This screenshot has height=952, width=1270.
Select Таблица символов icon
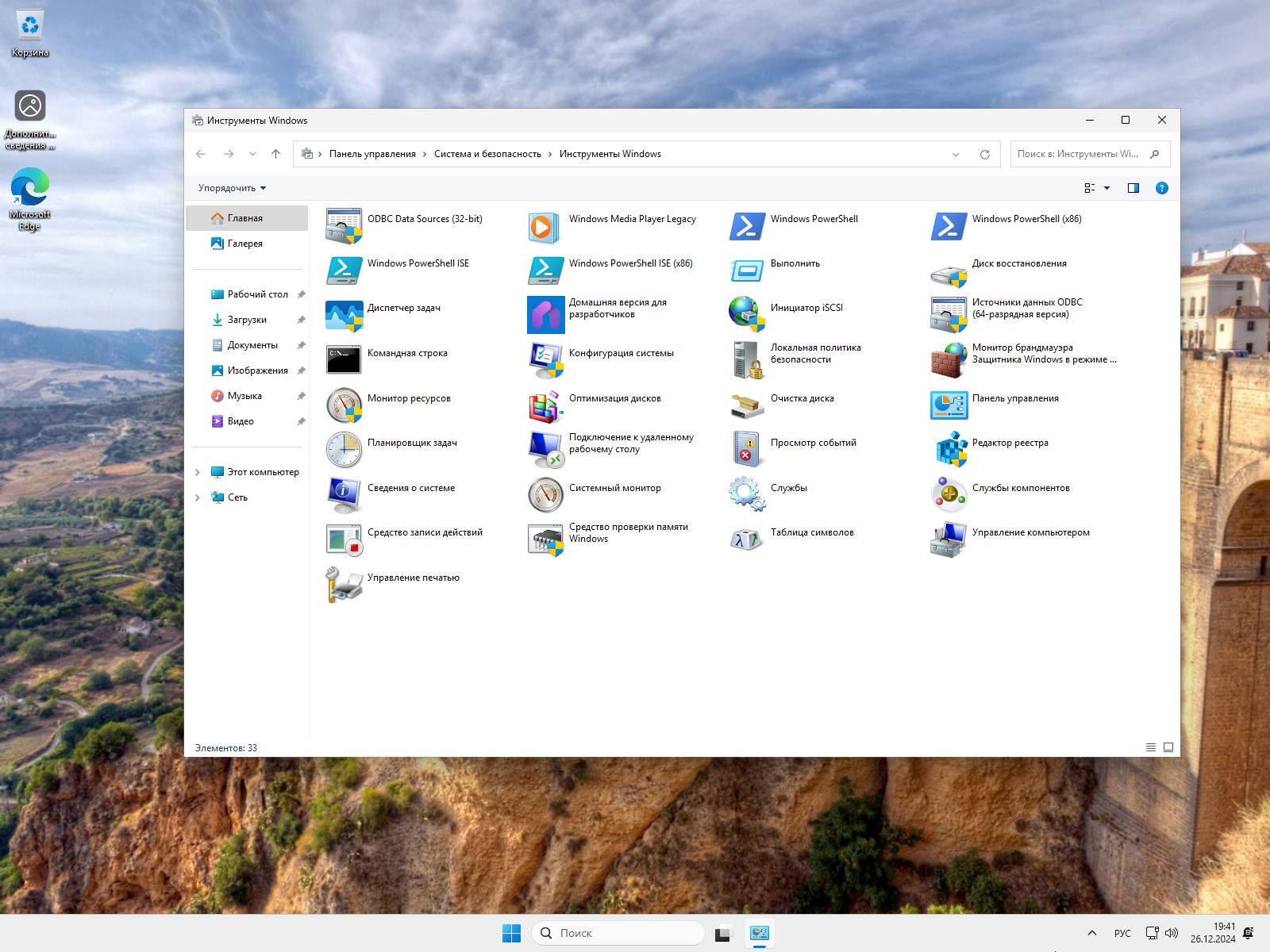(x=747, y=539)
